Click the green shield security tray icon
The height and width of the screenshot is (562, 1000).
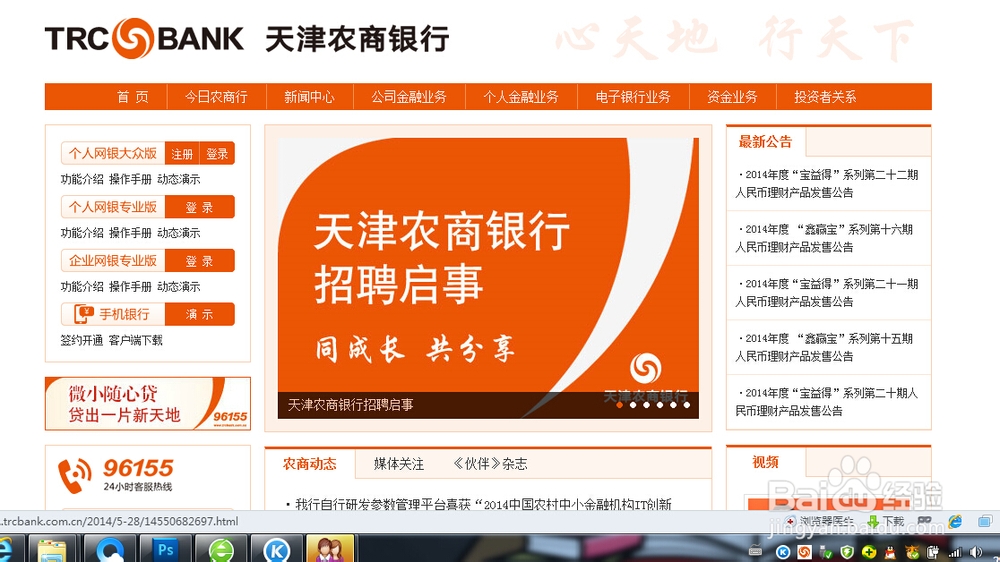(847, 552)
